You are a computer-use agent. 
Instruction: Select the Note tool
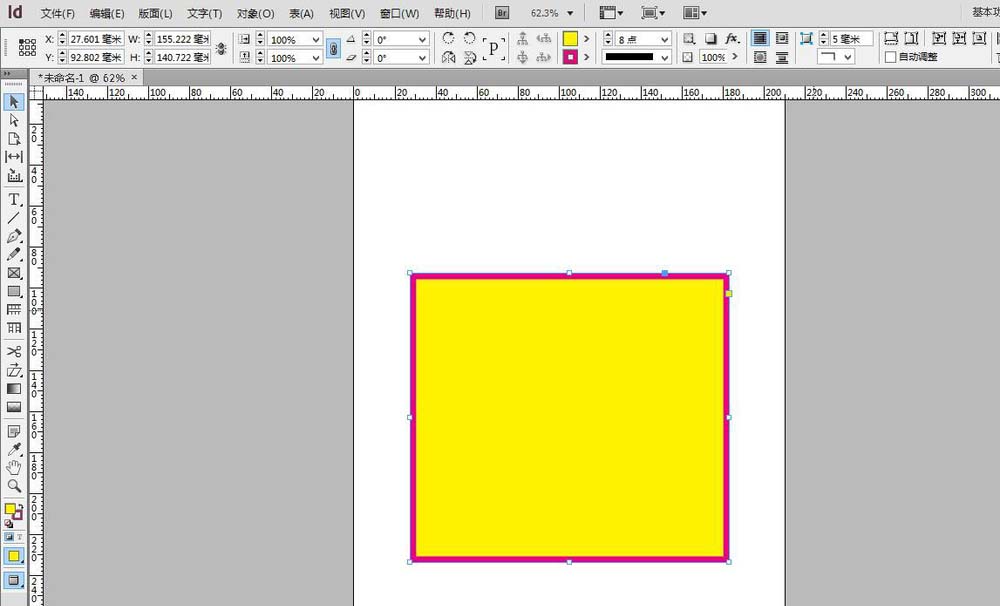(14, 431)
